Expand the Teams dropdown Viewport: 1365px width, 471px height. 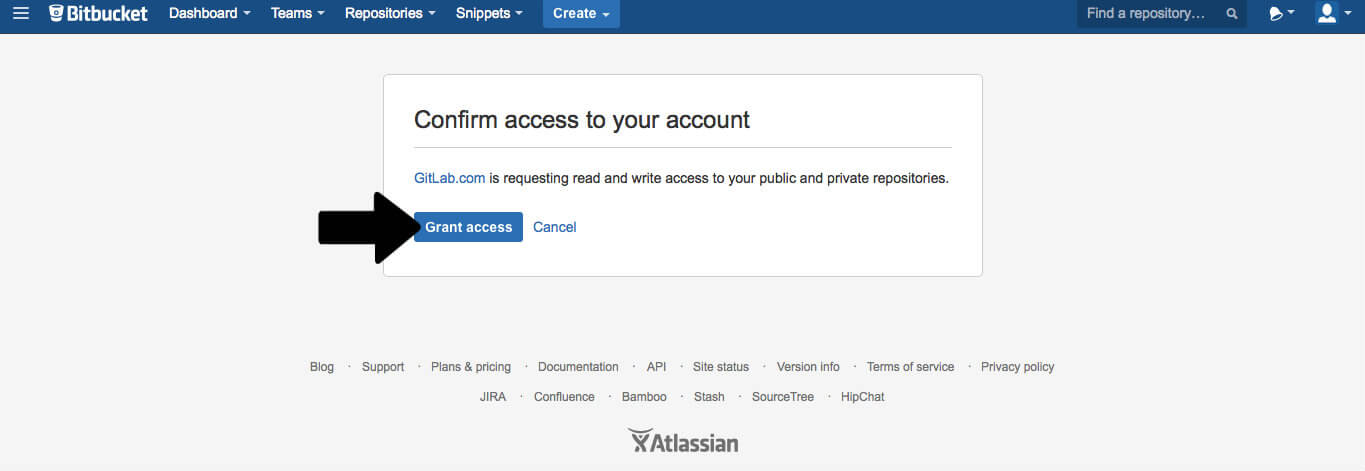tap(297, 14)
